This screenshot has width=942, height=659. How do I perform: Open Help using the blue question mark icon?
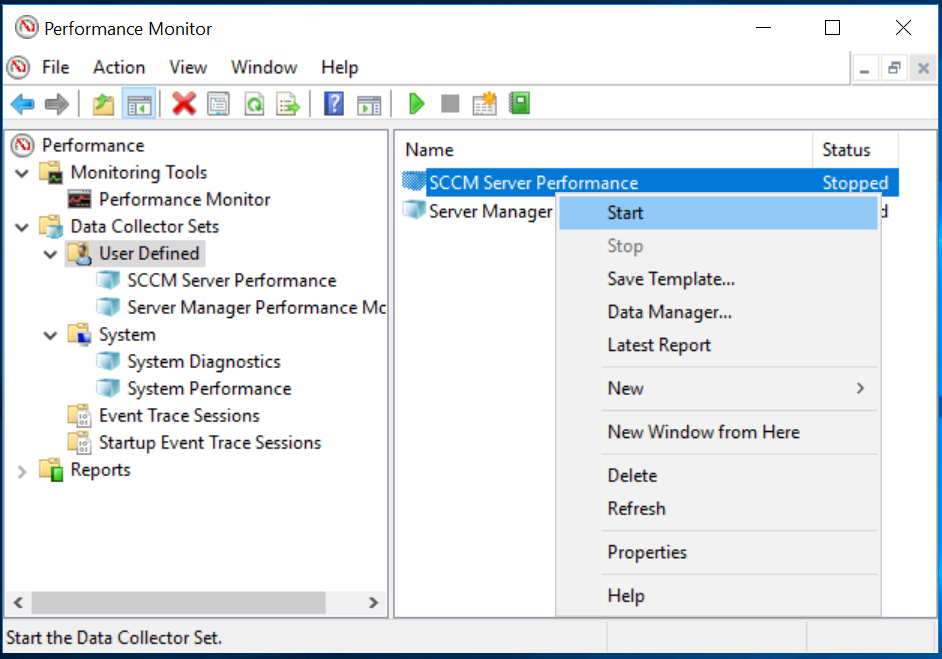[x=333, y=104]
